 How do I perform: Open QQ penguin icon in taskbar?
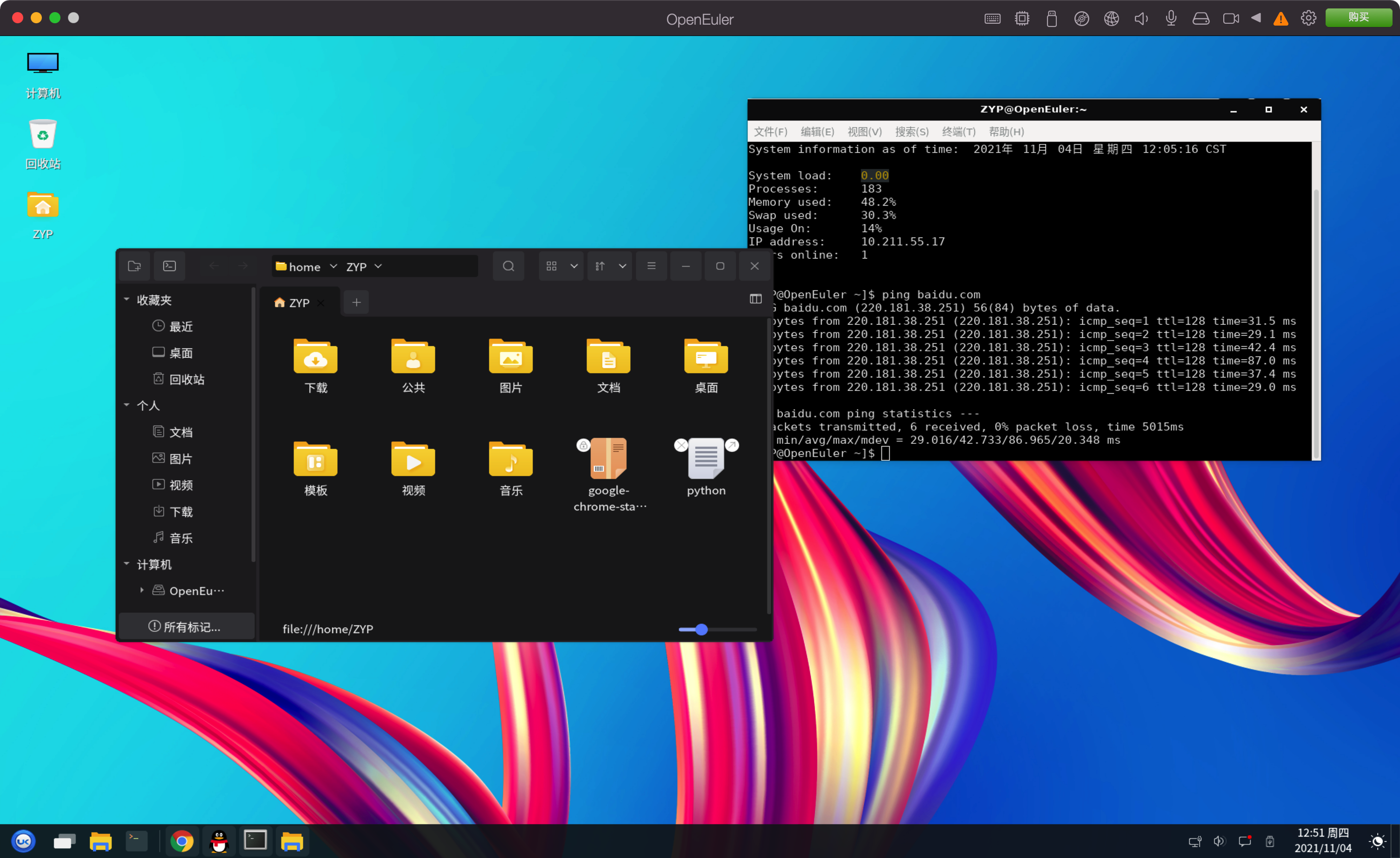pyautogui.click(x=219, y=841)
